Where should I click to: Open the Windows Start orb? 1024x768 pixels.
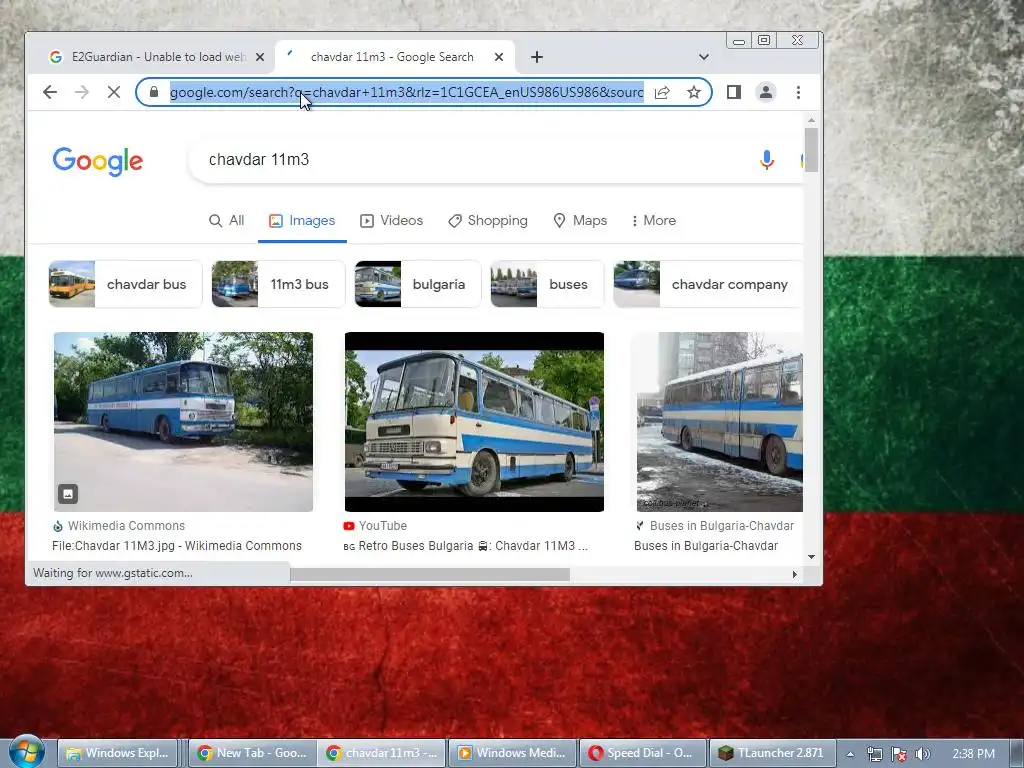click(26, 752)
